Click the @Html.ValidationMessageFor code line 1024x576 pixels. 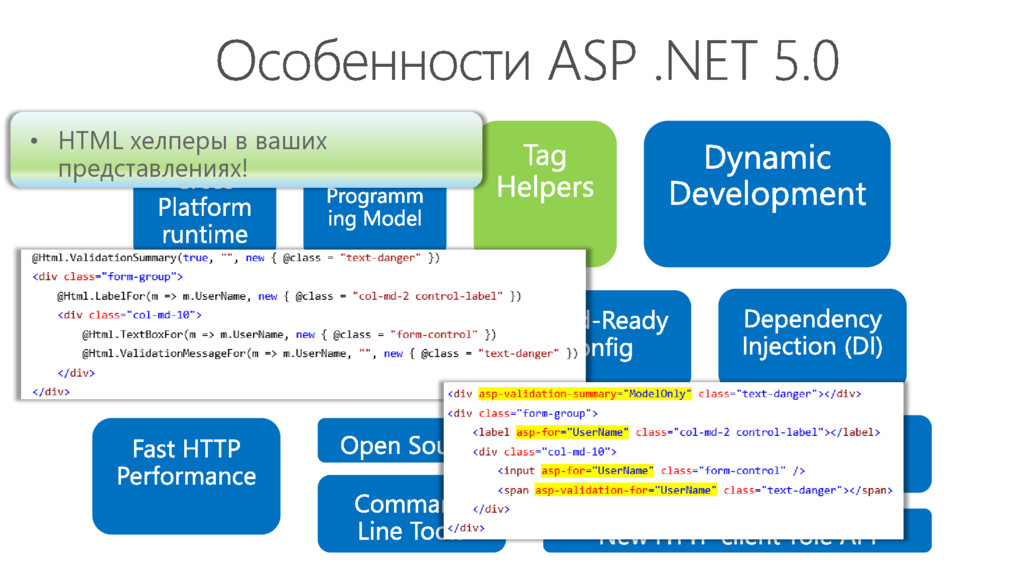[330, 354]
